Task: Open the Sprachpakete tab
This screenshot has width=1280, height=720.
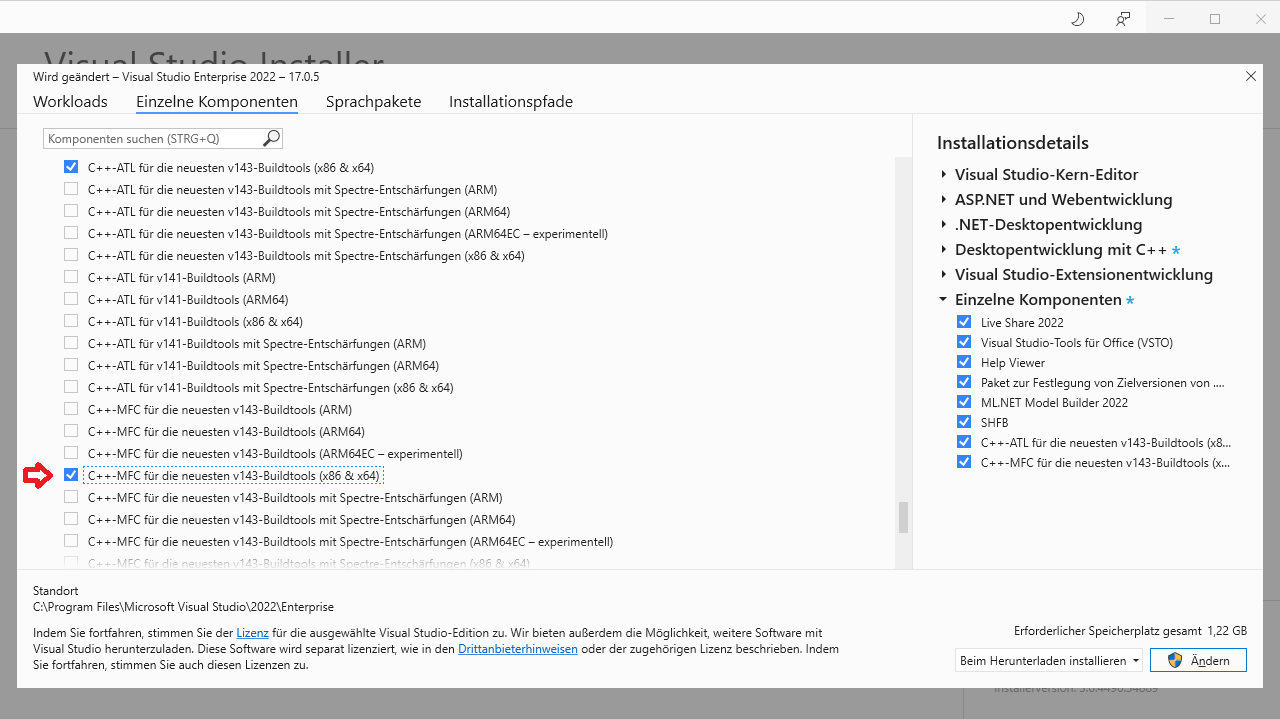Action: point(373,101)
